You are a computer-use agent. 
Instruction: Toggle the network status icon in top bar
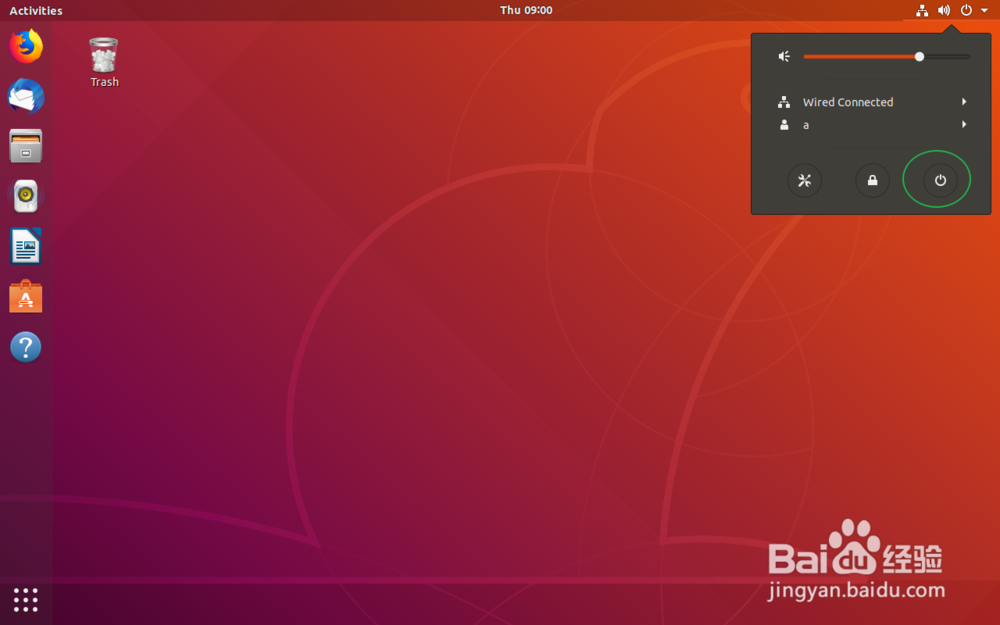921,10
